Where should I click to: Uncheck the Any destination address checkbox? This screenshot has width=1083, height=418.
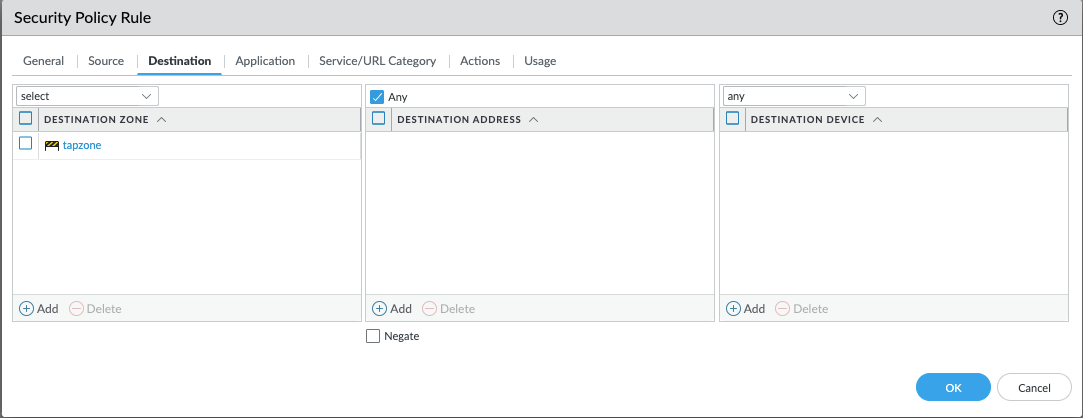pyautogui.click(x=377, y=97)
